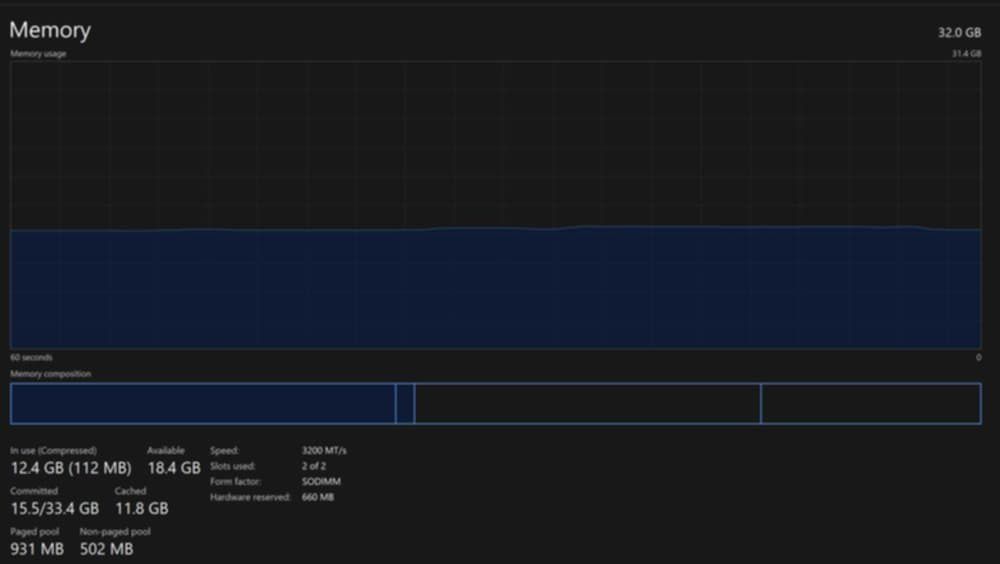This screenshot has width=1000, height=564.
Task: Click the 502 MB non-paged pool value
Action: click(107, 549)
